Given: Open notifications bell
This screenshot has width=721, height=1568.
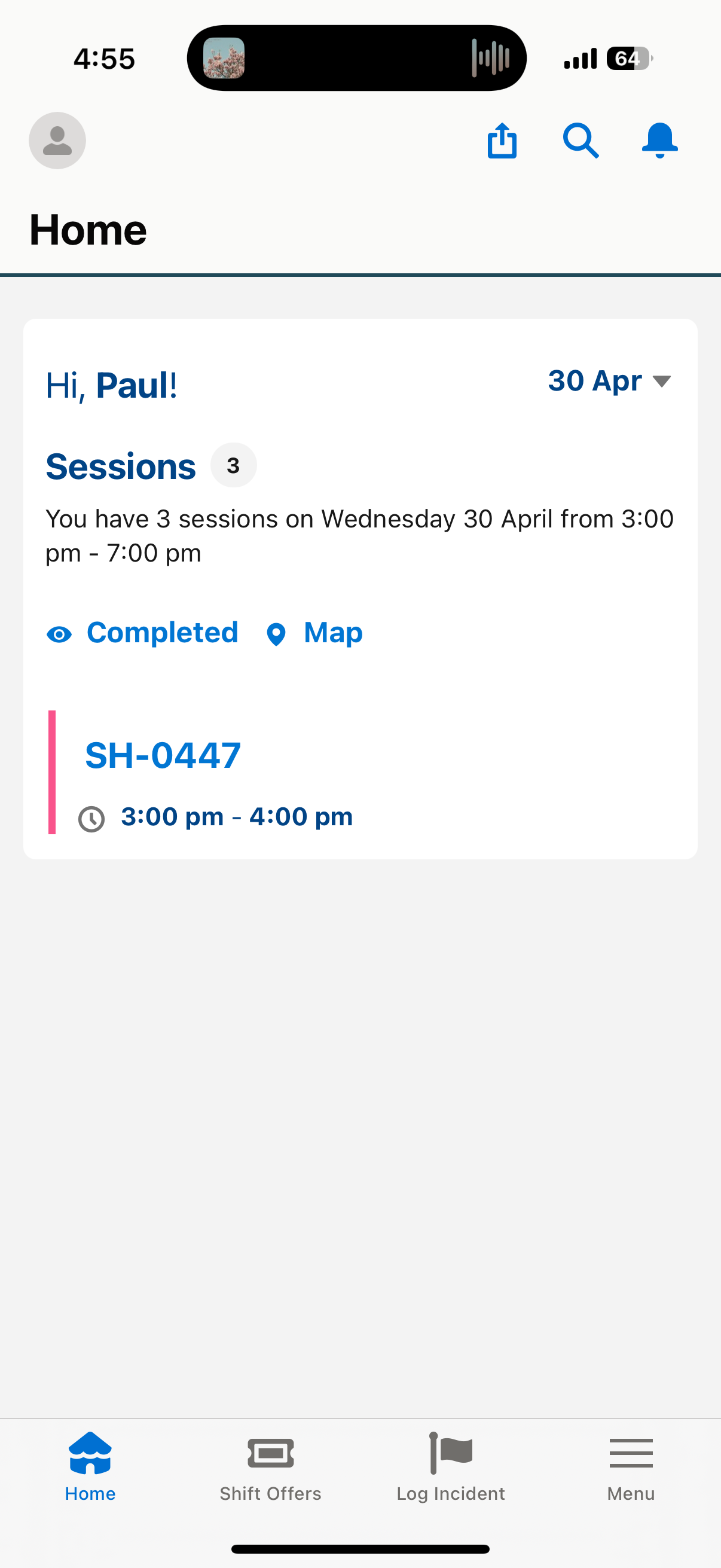Looking at the screenshot, I should coord(659,141).
